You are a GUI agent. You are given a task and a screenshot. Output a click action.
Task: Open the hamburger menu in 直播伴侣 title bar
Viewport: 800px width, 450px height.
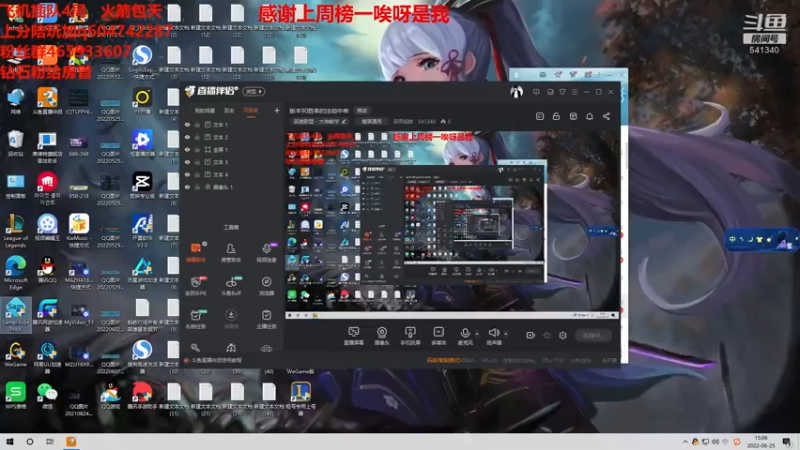click(574, 92)
